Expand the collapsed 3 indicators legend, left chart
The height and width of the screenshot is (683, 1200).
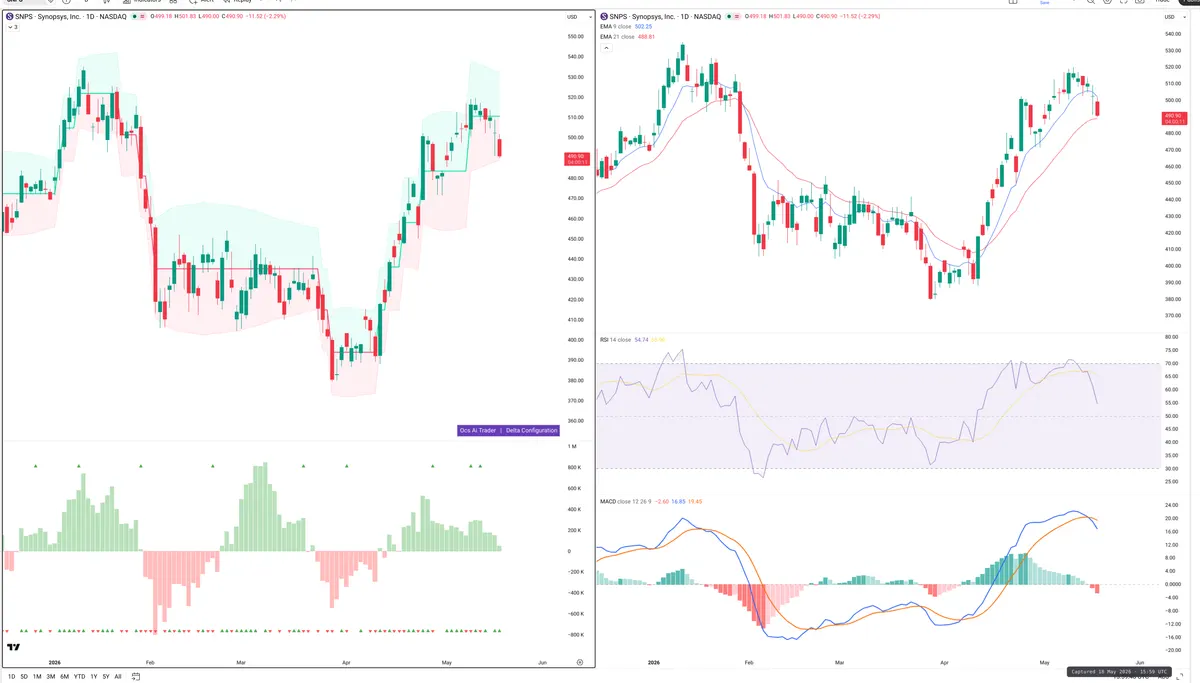[13, 27]
